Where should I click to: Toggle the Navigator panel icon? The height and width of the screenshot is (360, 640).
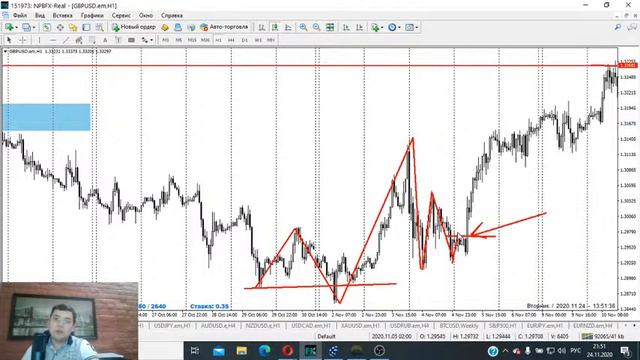(x=73, y=27)
